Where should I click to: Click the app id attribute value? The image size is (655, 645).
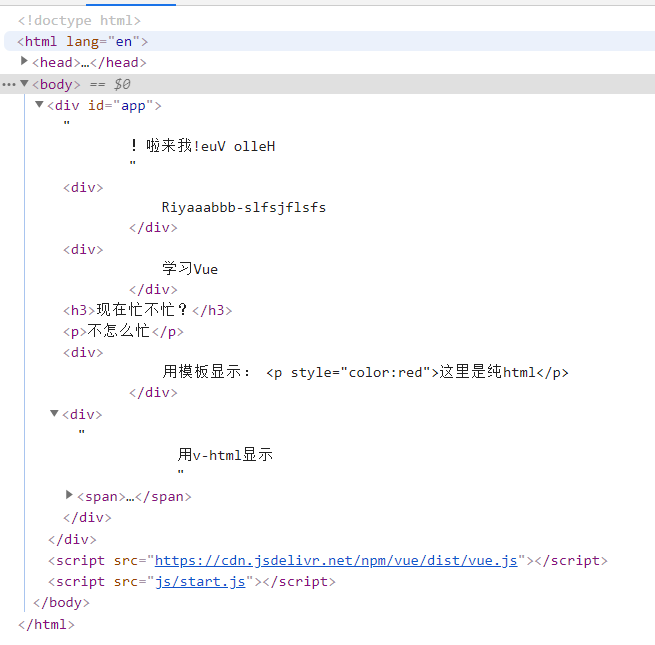click(x=133, y=106)
